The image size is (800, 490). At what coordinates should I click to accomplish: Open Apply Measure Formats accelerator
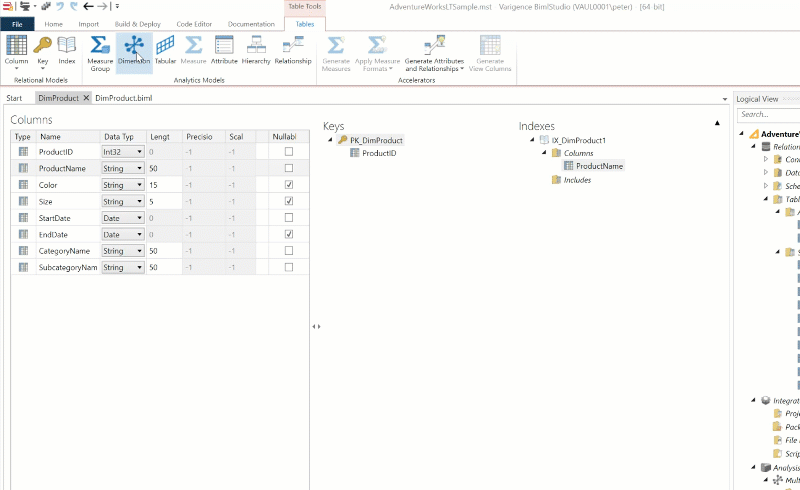coord(377,53)
